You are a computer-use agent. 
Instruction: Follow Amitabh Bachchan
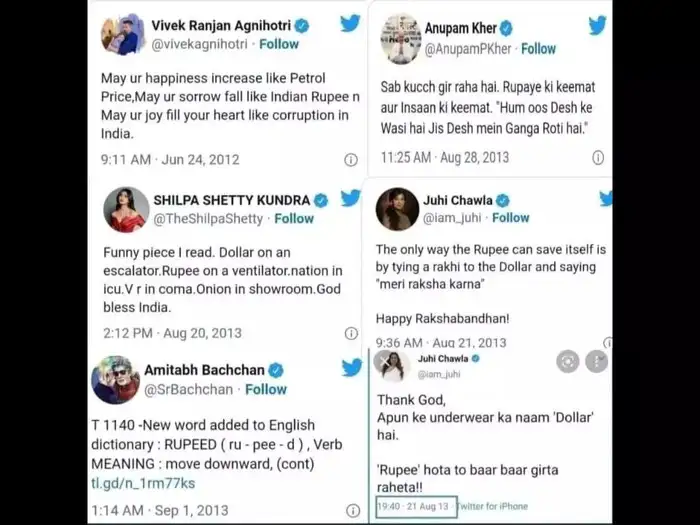click(266, 389)
